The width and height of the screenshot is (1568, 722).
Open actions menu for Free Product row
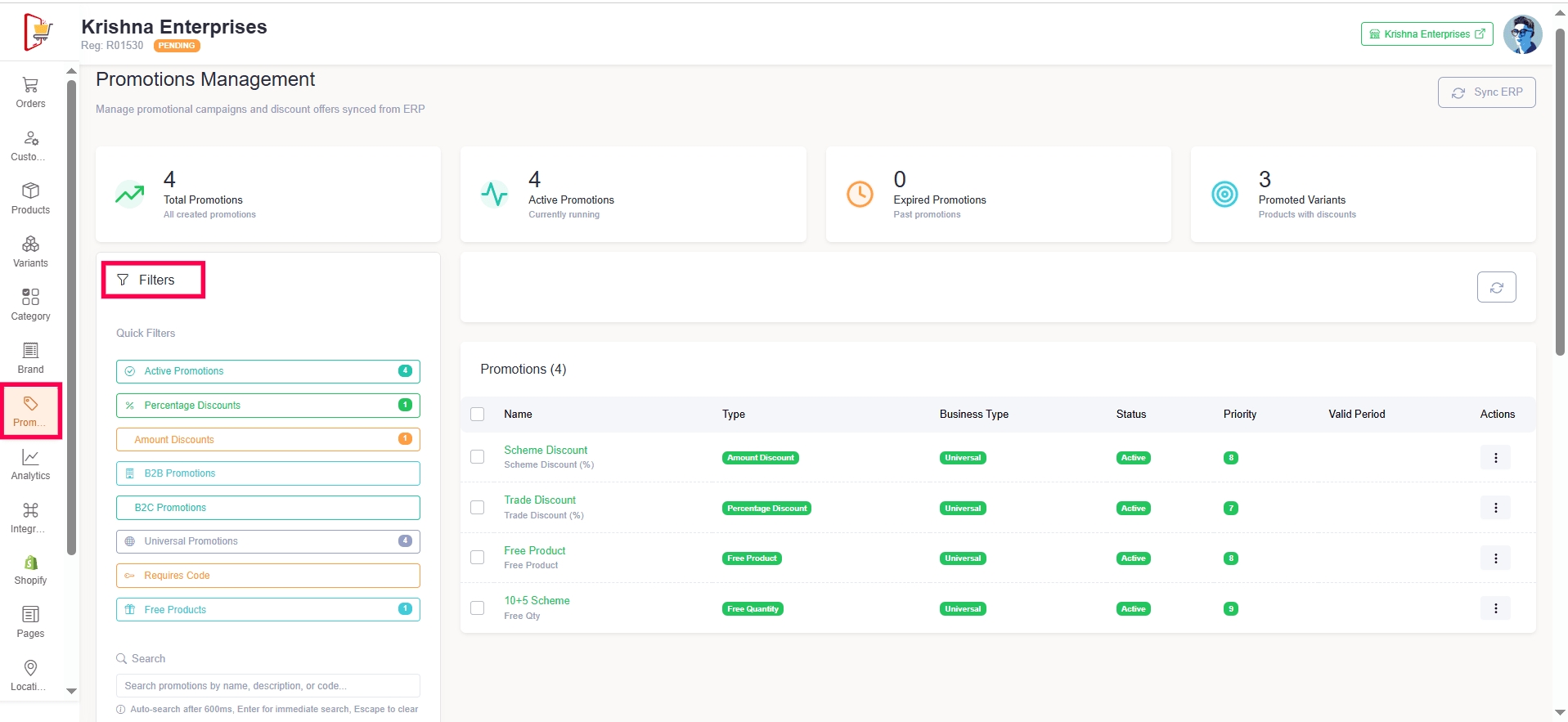1495,558
